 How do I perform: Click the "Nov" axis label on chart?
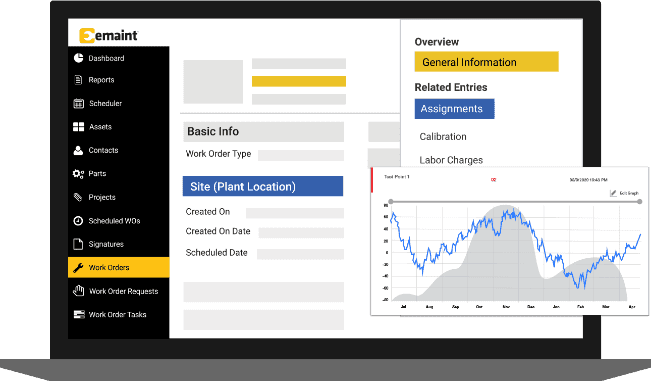click(x=506, y=306)
